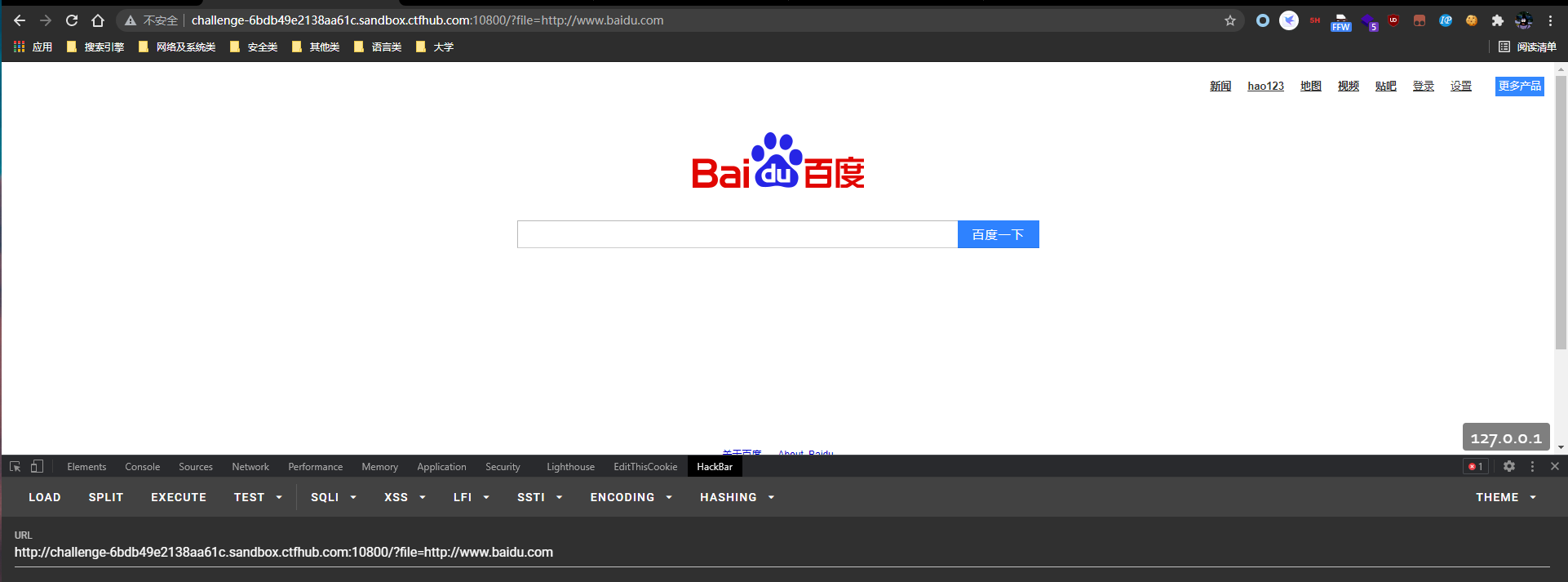Show the DevTools error count badge
Viewport: 1568px width, 582px height.
point(1476,467)
